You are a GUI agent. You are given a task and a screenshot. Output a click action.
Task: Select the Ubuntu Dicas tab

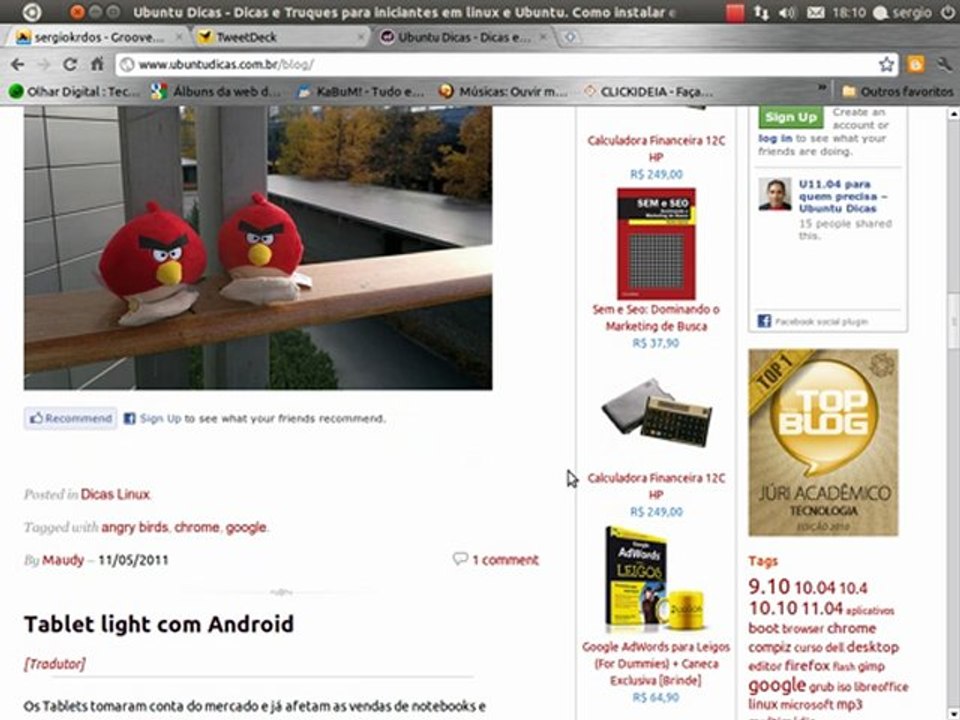(x=462, y=37)
